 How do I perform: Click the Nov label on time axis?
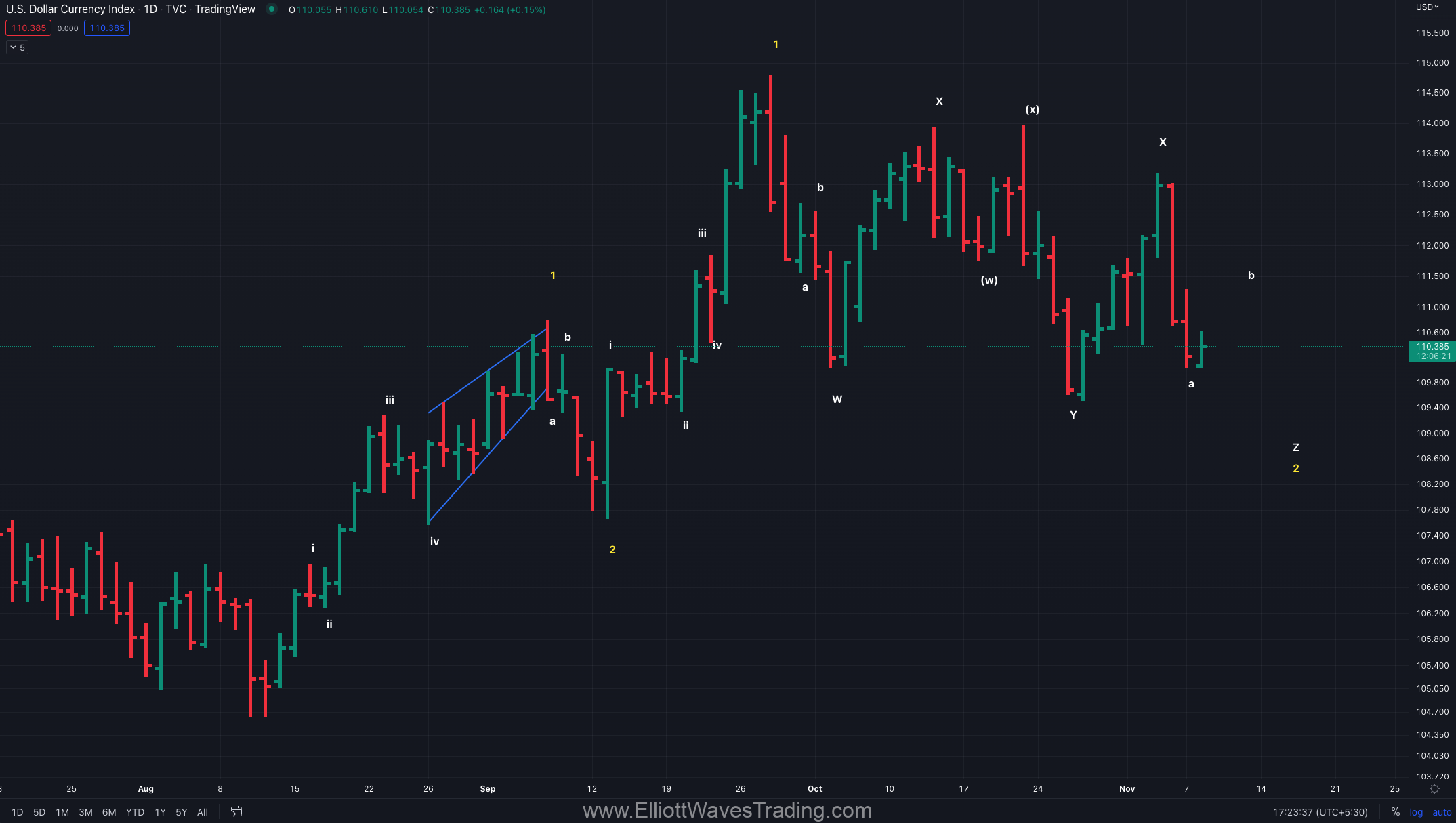[x=1127, y=789]
